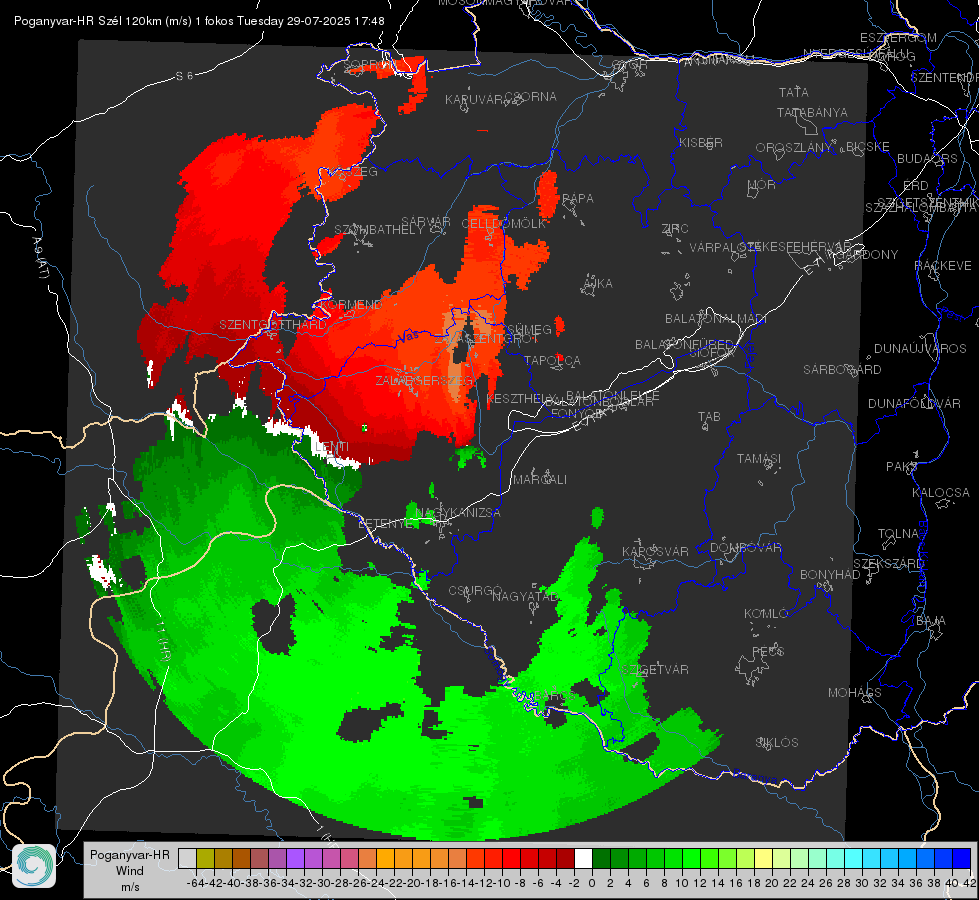The width and height of the screenshot is (979, 900).
Task: Click the TAPOLCA town label
Action: pyautogui.click(x=553, y=360)
